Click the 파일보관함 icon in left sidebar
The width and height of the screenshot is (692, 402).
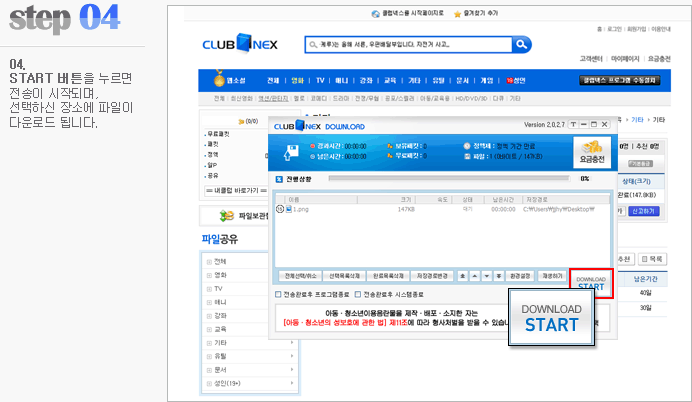click(226, 216)
